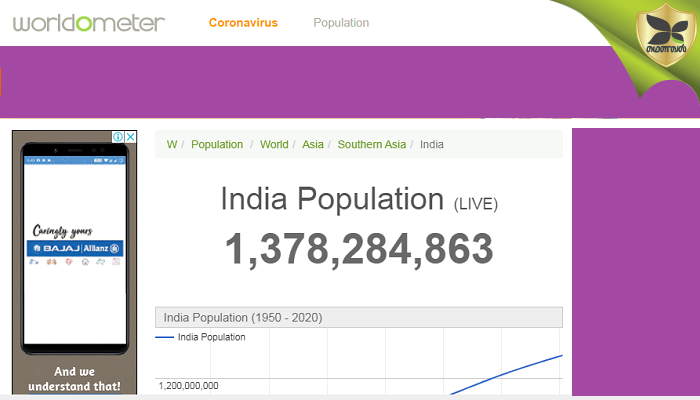
Task: Open the Population breadcrumb link
Action: pyautogui.click(x=217, y=144)
